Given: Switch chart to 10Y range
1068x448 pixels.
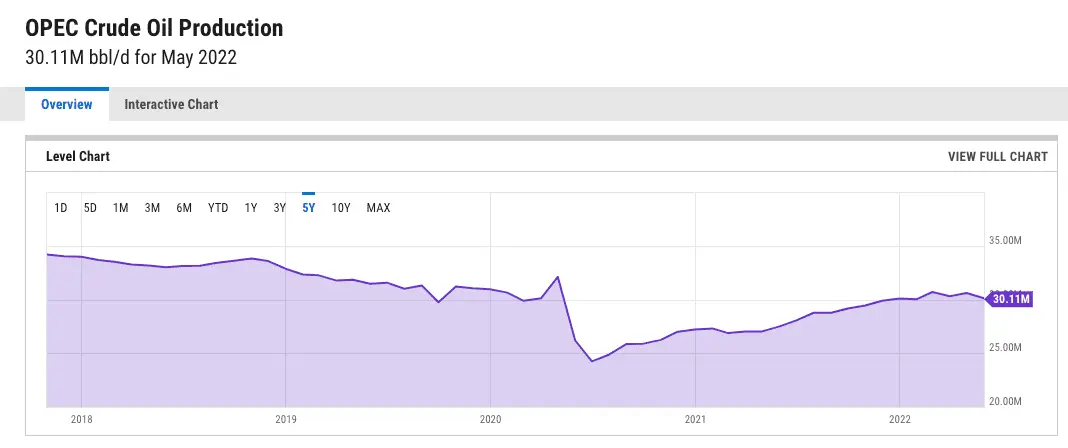Looking at the screenshot, I should pyautogui.click(x=341, y=208).
